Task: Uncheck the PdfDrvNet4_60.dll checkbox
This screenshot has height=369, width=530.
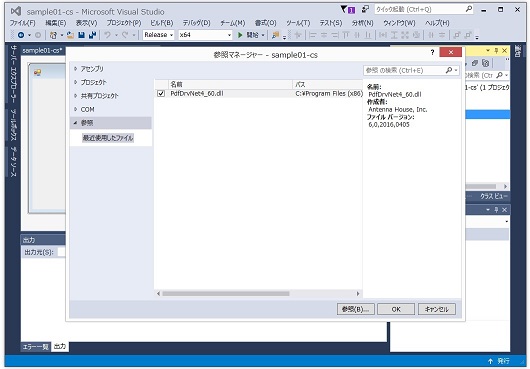Action: [x=161, y=94]
